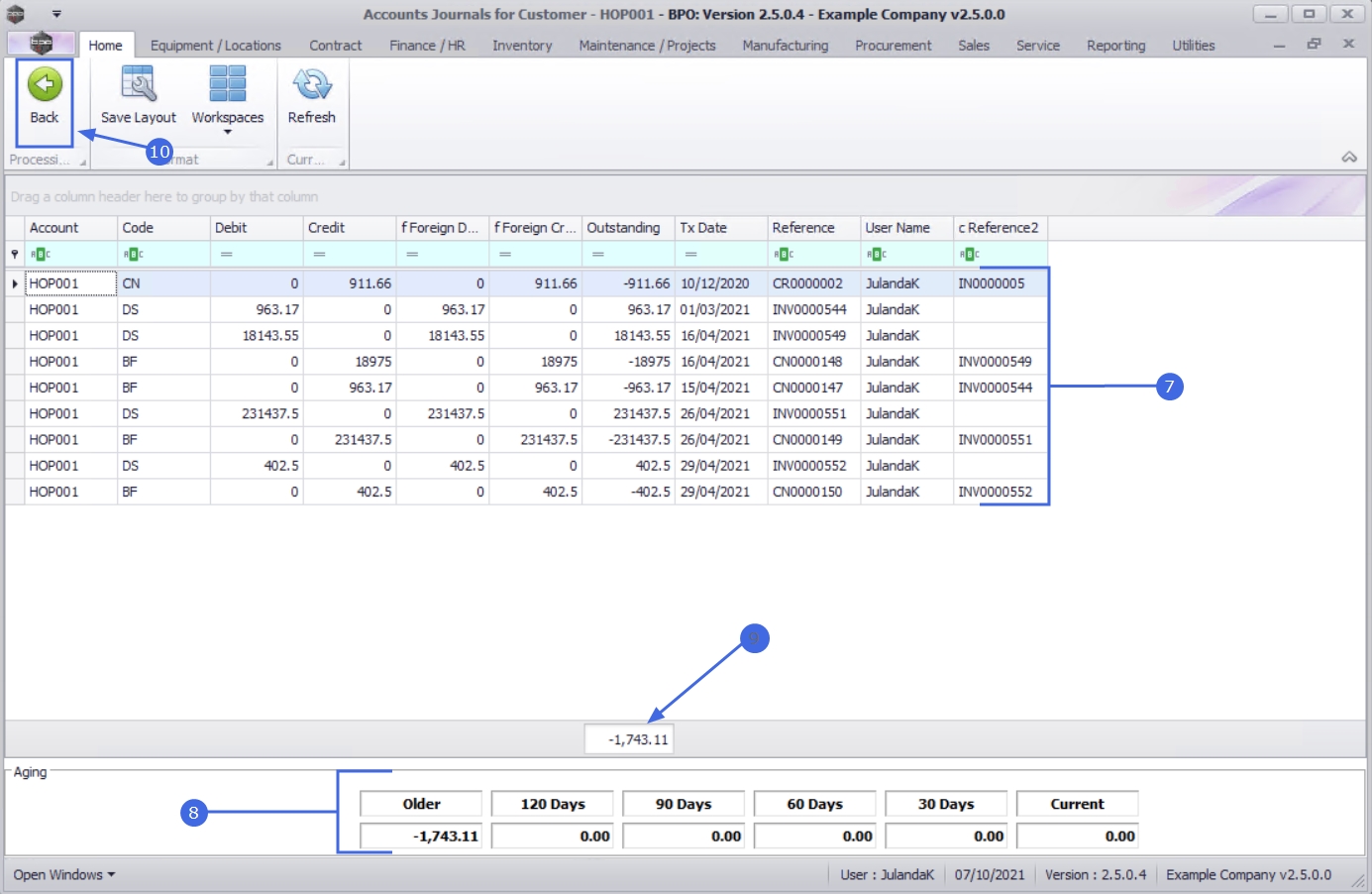Click the Debit filter row cell
The image size is (1372, 894).
coord(257,255)
